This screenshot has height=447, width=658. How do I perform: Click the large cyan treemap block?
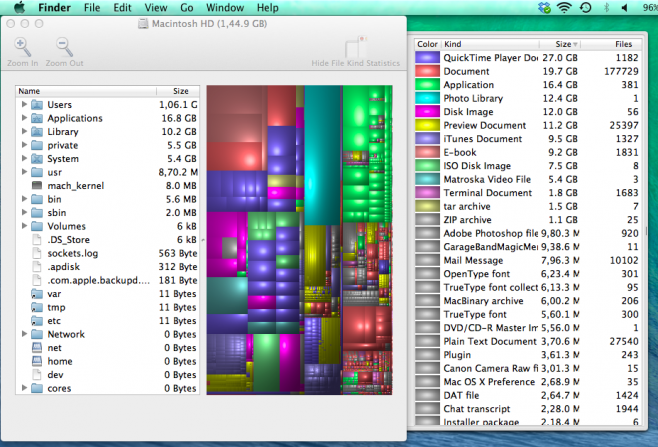click(323, 155)
